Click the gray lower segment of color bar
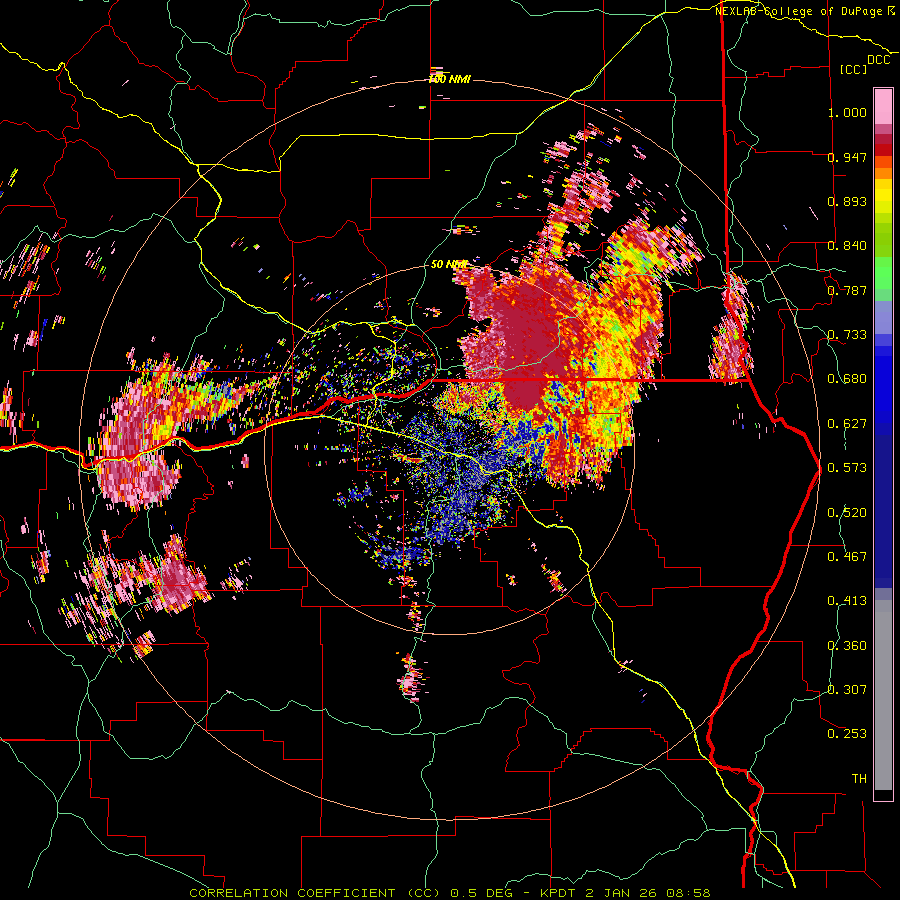Screen dimensions: 900x900 [x=883, y=695]
